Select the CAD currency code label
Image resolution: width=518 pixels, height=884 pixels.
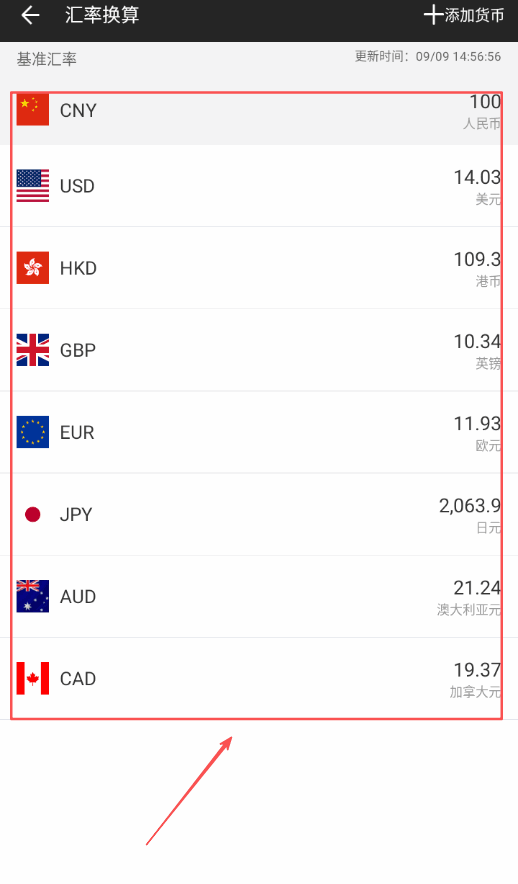78,679
